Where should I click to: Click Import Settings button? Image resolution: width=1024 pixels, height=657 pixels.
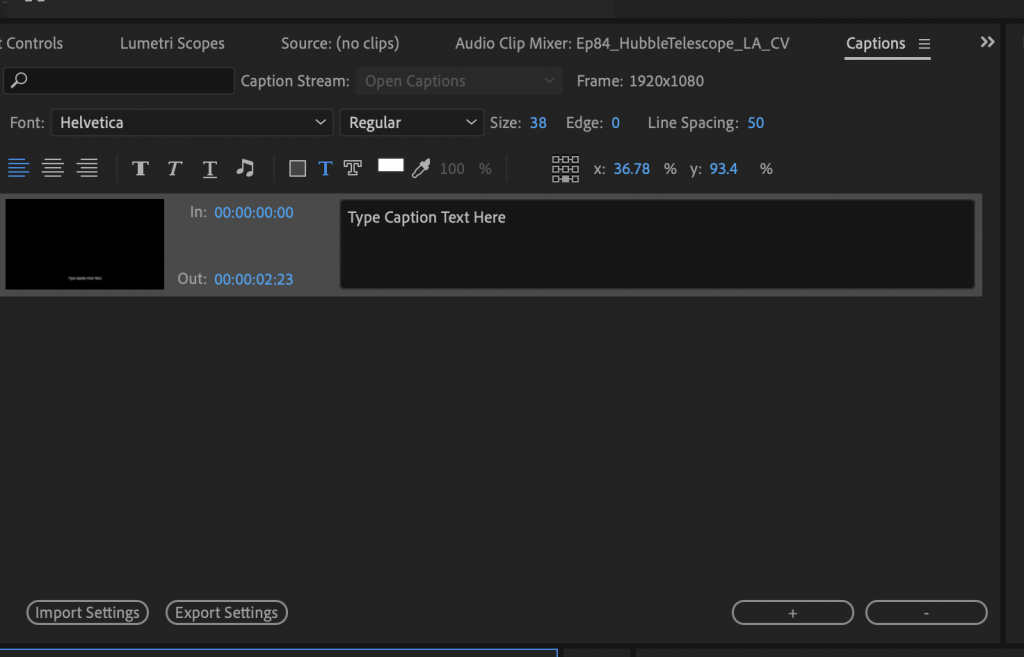[x=87, y=613]
